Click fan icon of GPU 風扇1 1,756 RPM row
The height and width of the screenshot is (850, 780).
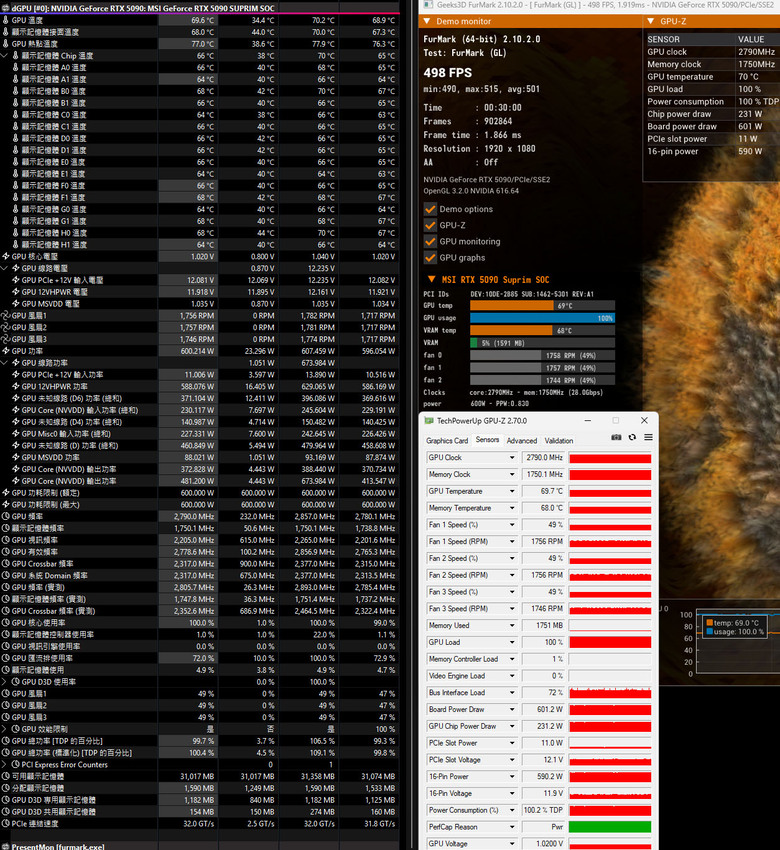(5, 315)
